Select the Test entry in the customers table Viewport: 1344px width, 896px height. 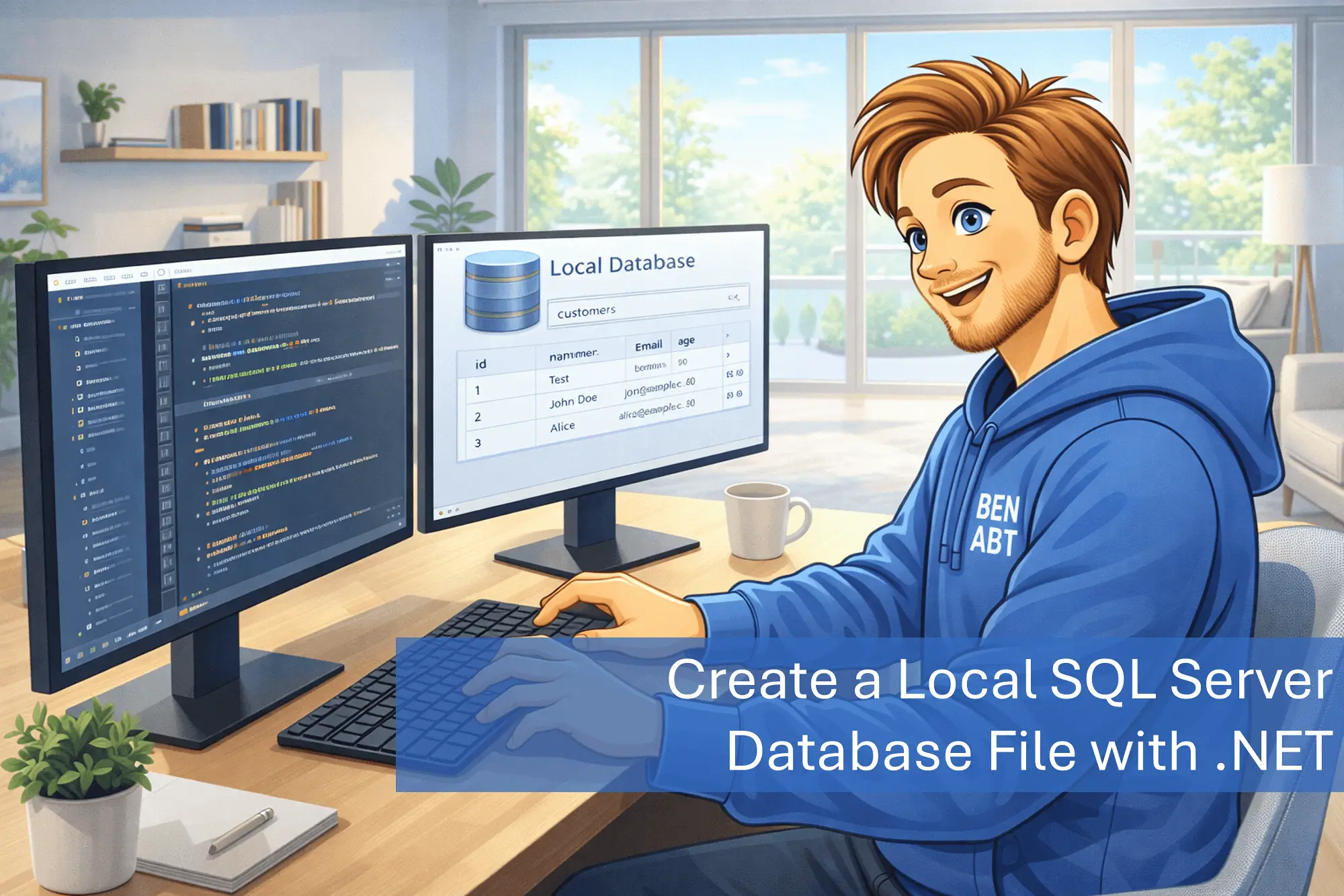point(559,379)
